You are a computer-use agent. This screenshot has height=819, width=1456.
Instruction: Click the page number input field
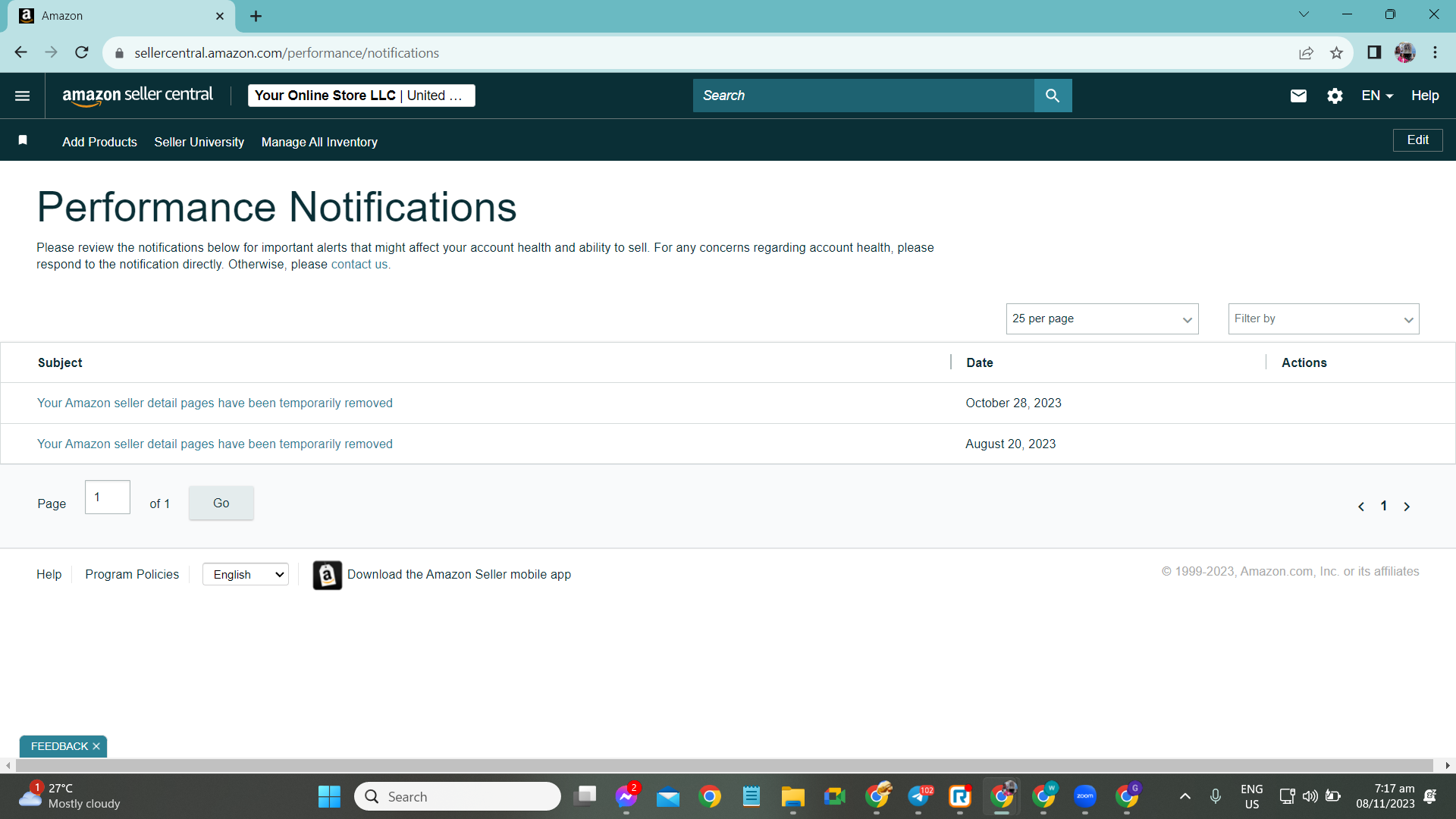coord(108,497)
